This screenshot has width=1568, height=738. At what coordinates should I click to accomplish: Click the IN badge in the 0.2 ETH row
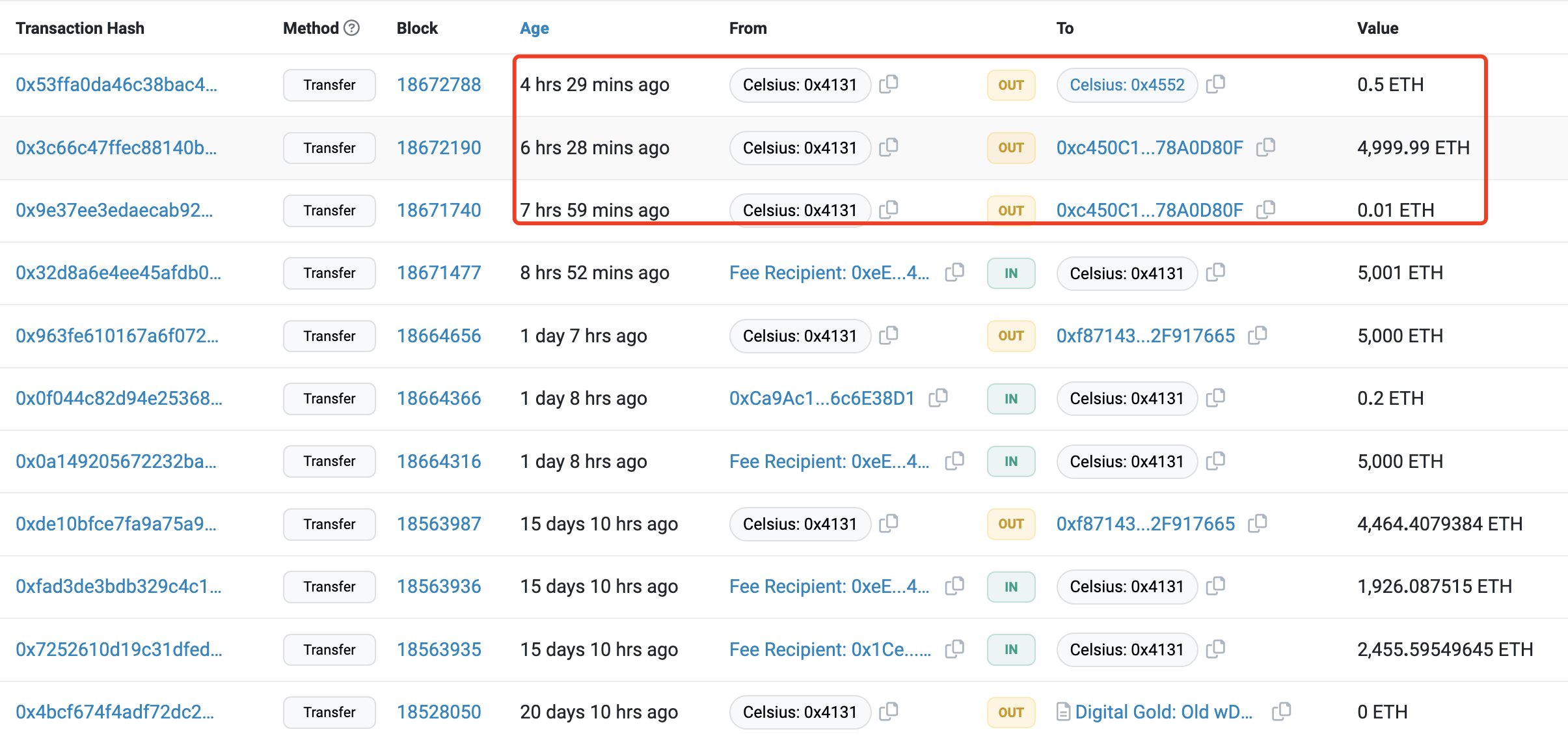coord(1011,399)
